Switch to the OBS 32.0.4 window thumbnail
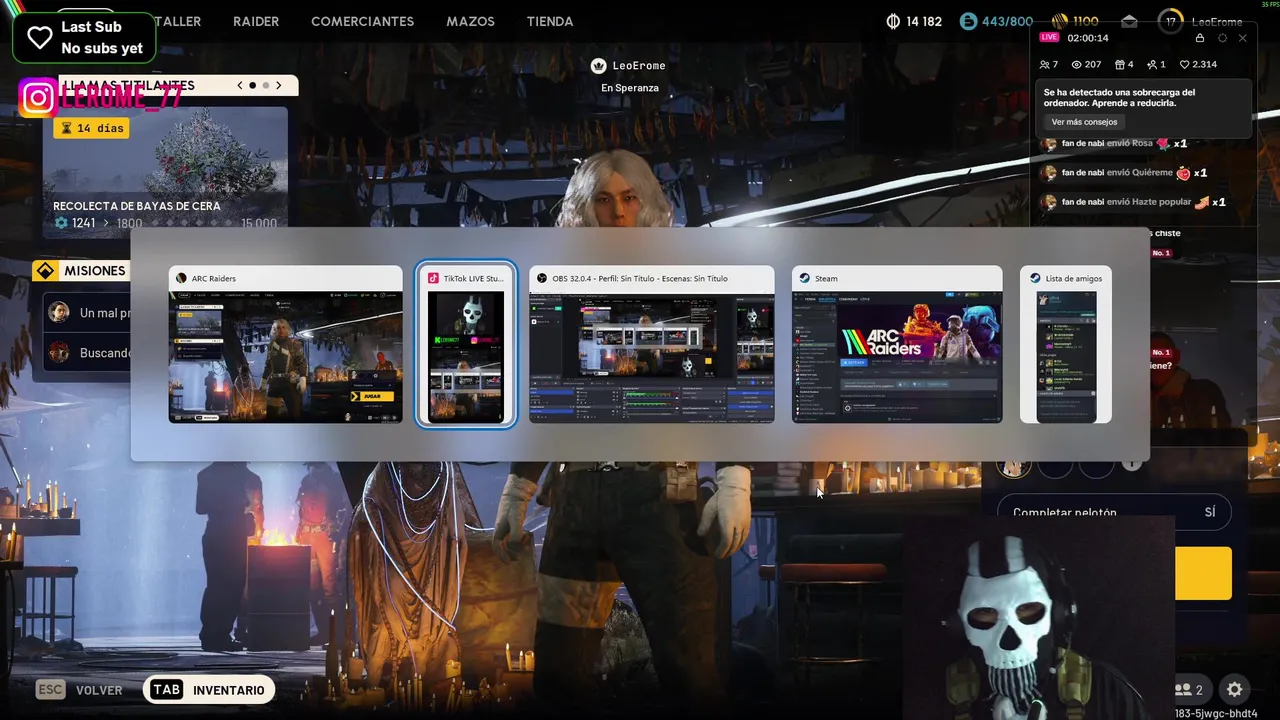This screenshot has height=720, width=1280. 651,344
